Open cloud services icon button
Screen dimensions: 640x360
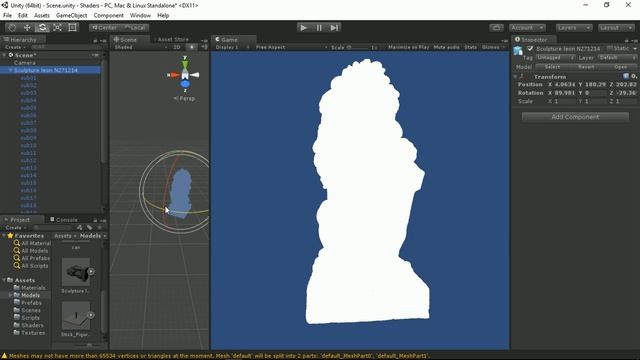(x=496, y=28)
